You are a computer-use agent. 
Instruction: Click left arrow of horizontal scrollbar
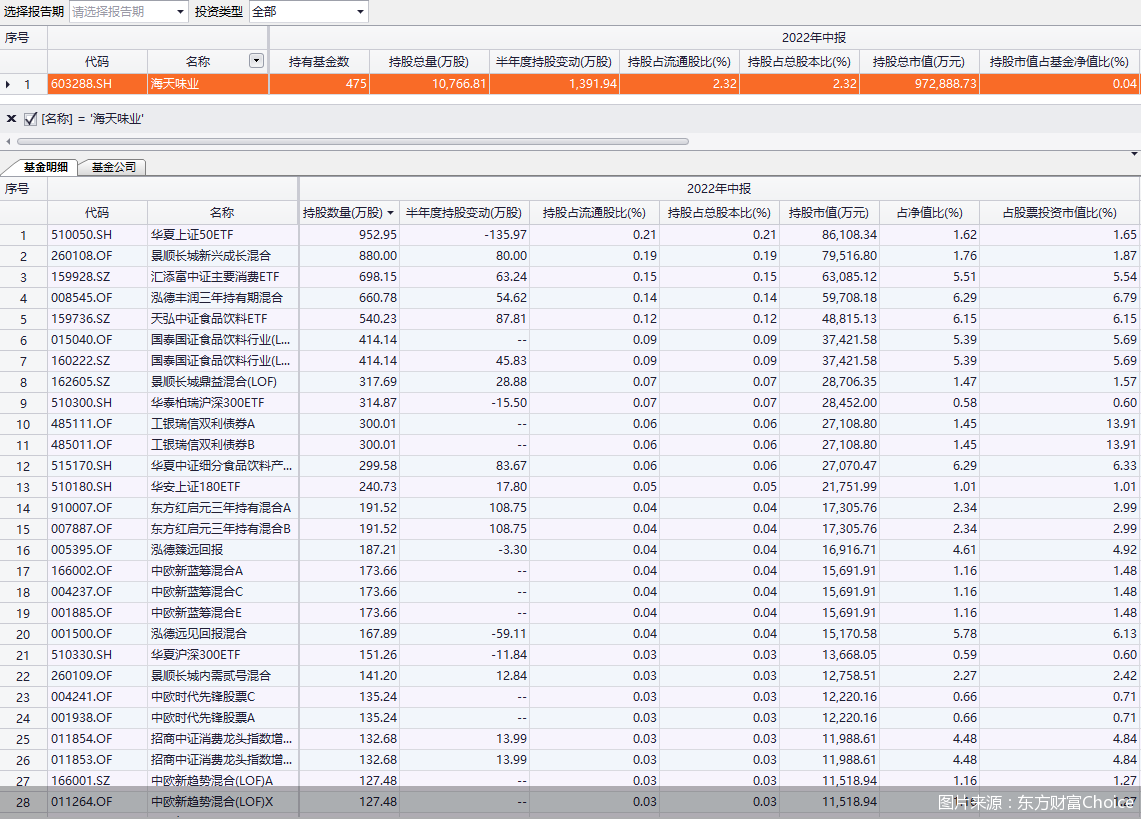pos(7,141)
